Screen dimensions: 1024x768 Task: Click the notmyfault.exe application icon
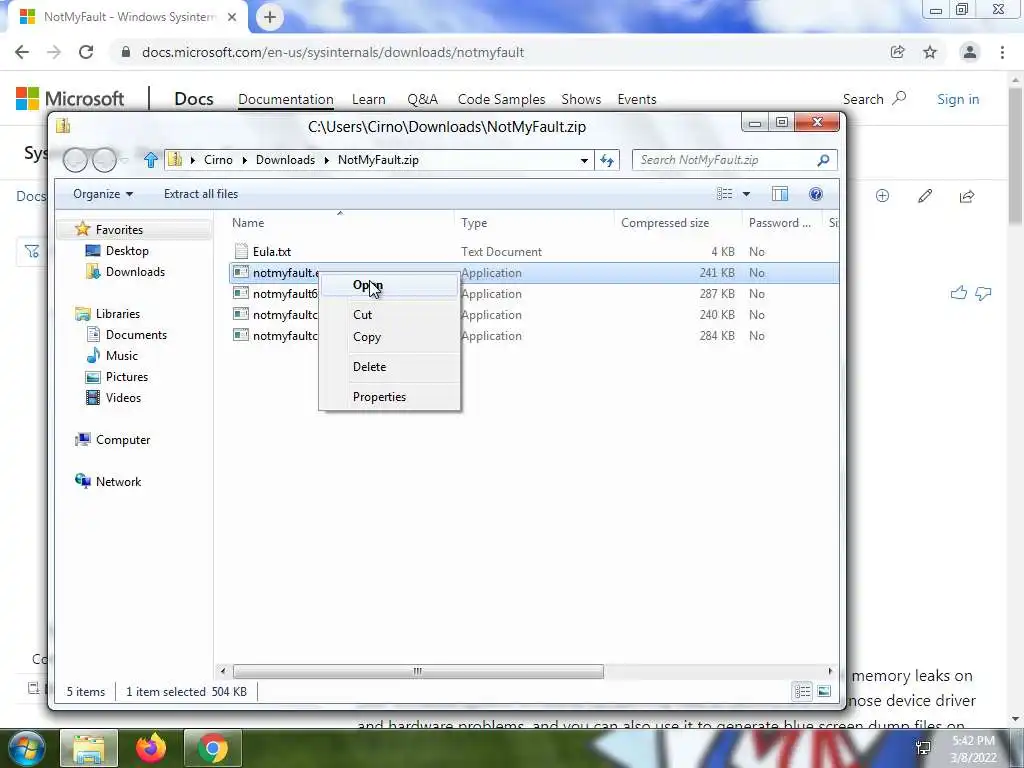pos(241,272)
